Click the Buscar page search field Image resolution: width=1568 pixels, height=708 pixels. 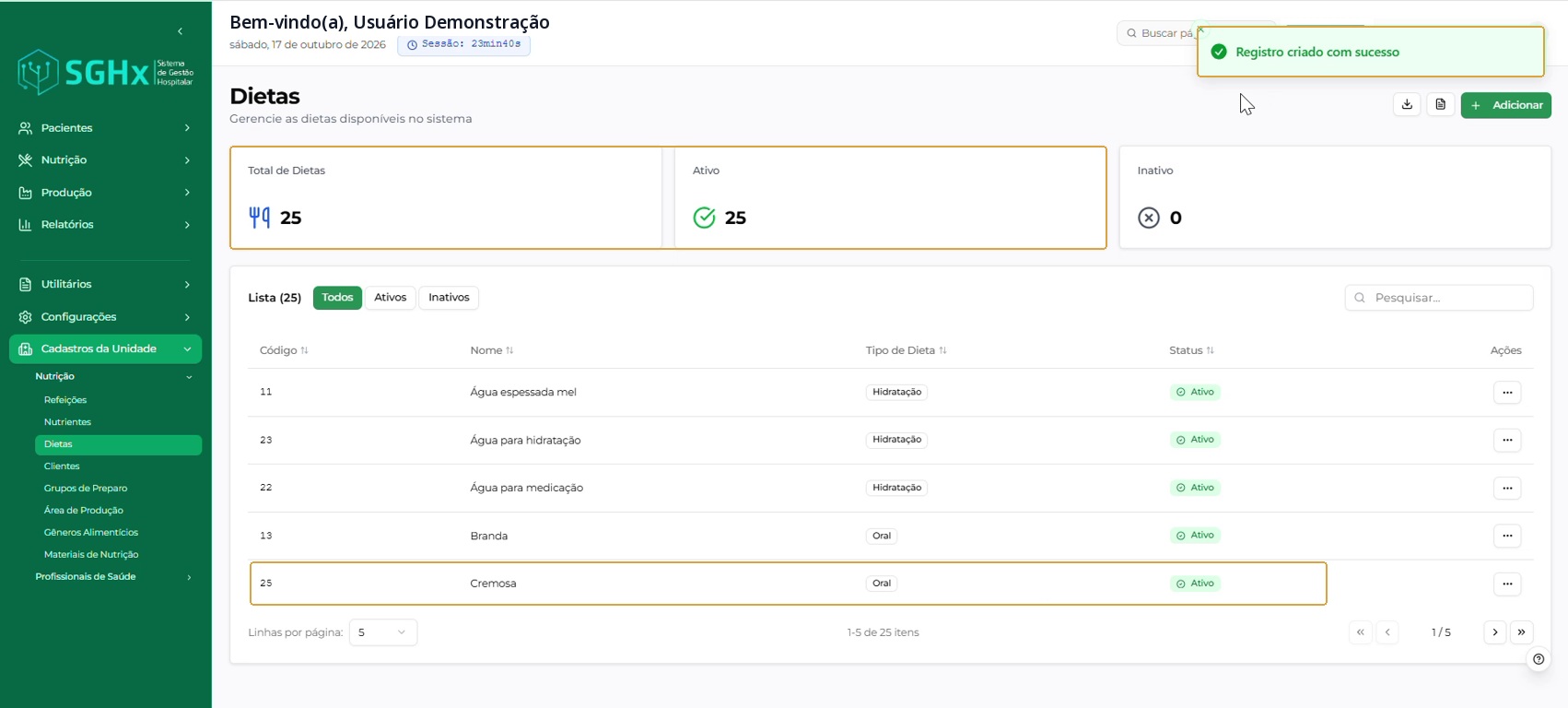(1156, 33)
